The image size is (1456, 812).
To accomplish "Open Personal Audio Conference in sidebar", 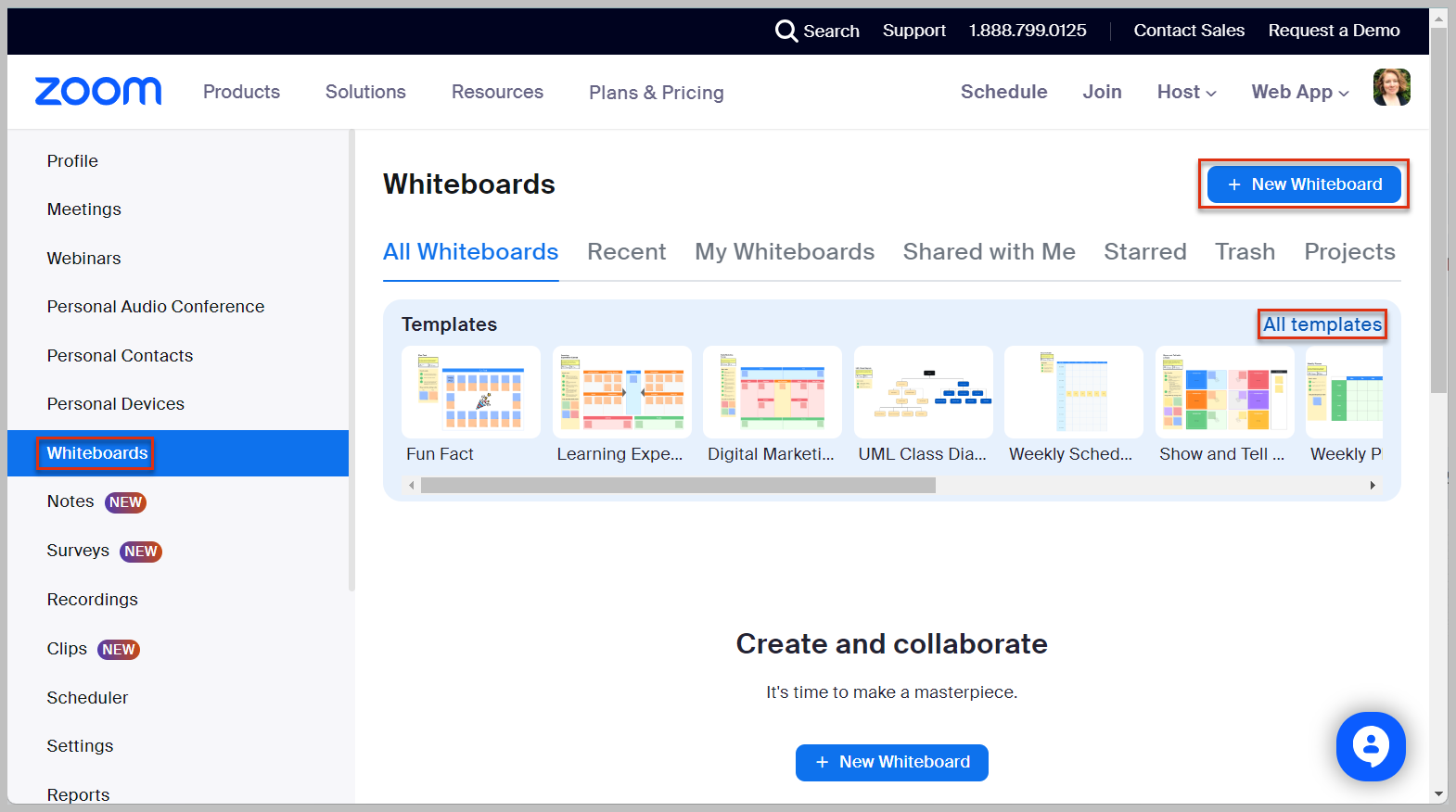I will coord(156,307).
